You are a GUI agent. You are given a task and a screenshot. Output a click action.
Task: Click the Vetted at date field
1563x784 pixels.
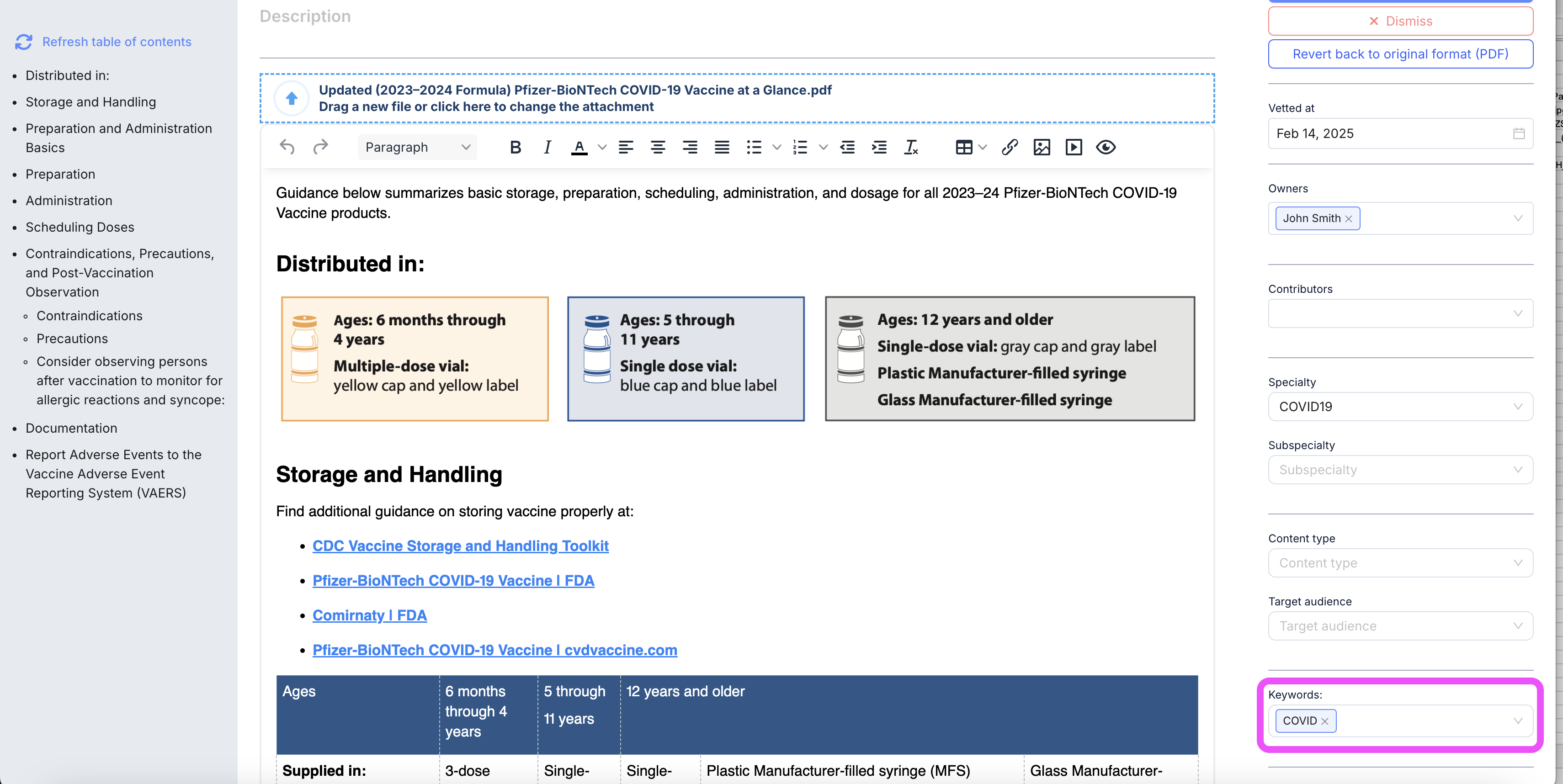click(x=1400, y=133)
